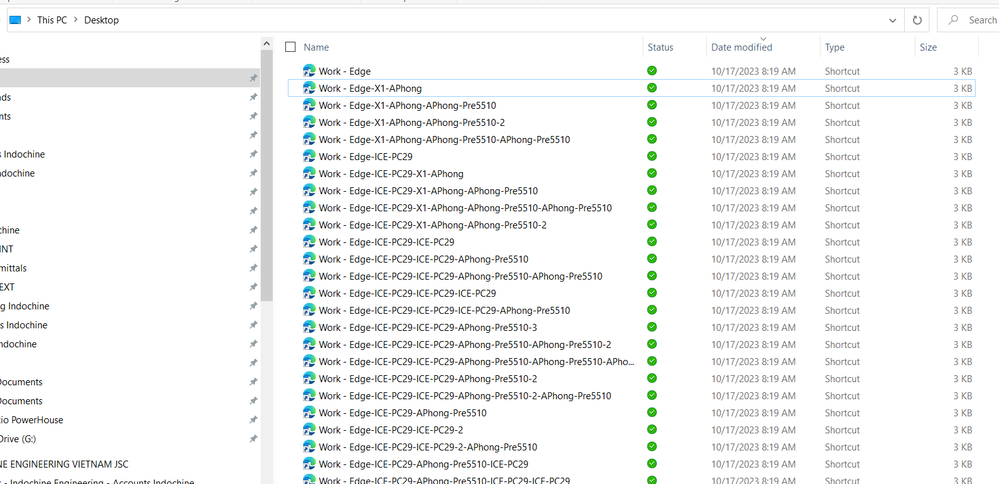
Task: Click the "Desktop" breadcrumb segment
Action: pyautogui.click(x=101, y=20)
